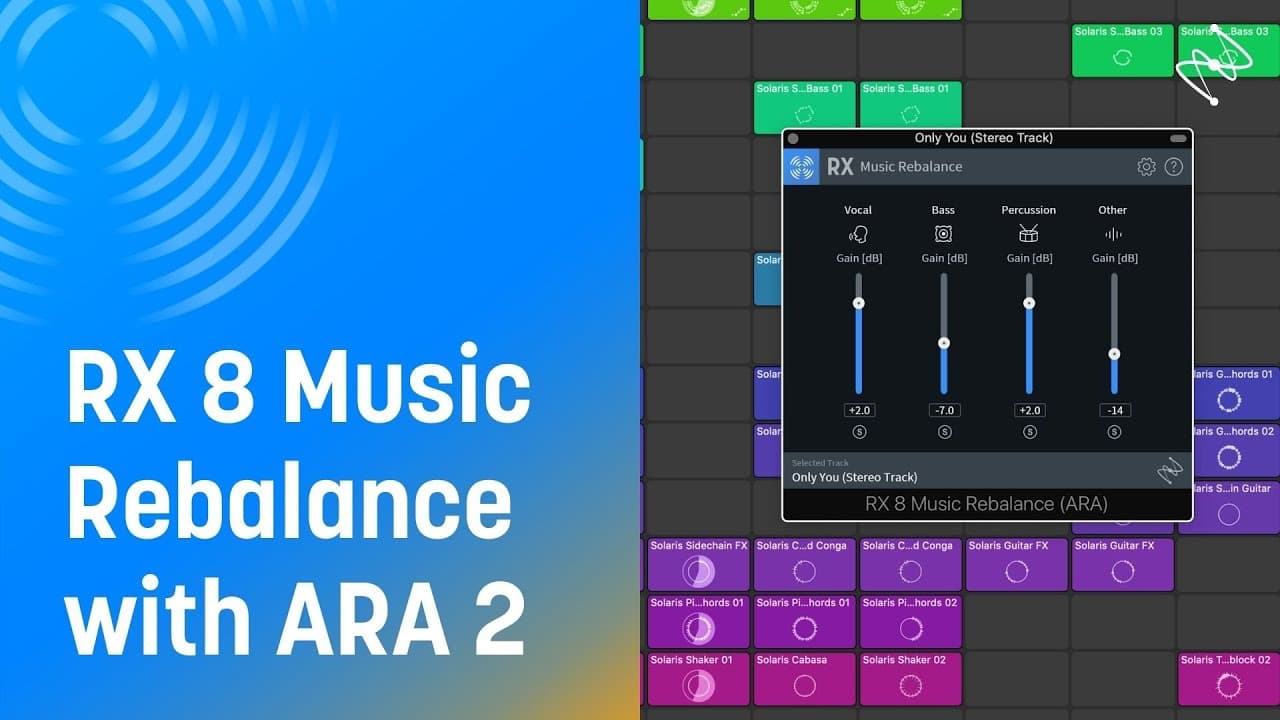Select the Solaris Guitar FX clip
This screenshot has width=1280, height=720.
click(x=1017, y=564)
